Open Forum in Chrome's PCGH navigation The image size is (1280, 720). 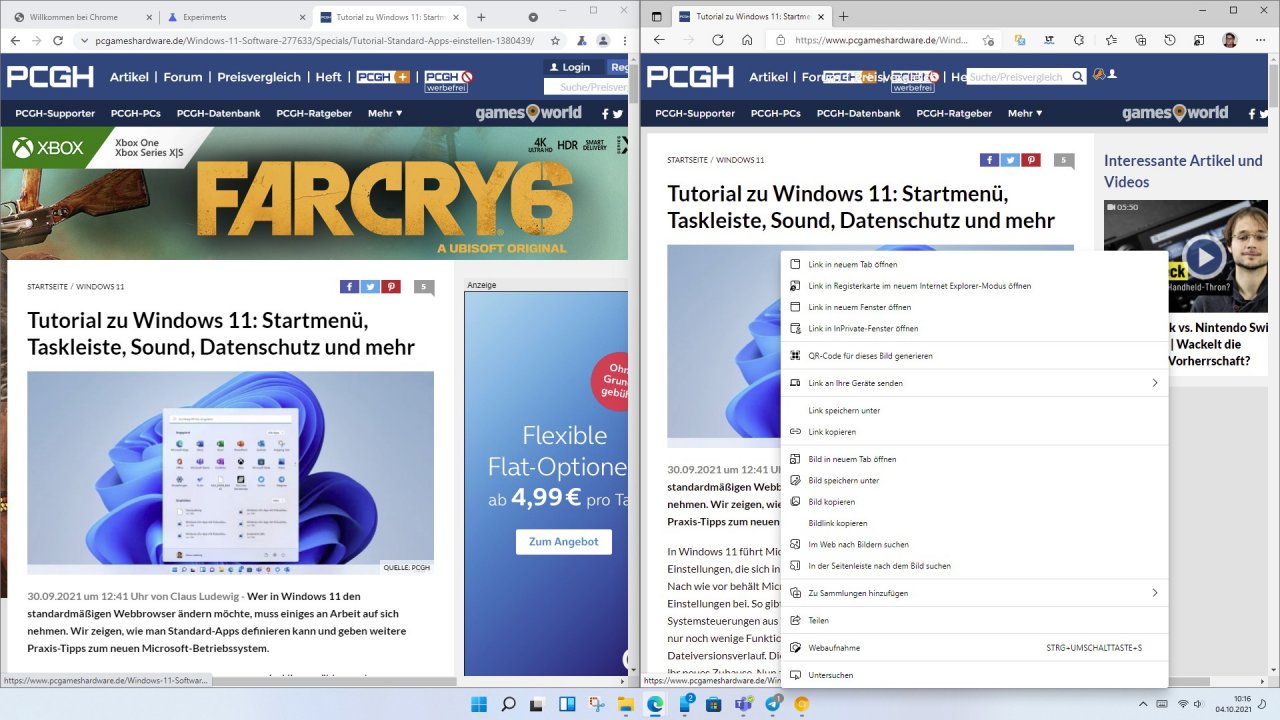(183, 77)
